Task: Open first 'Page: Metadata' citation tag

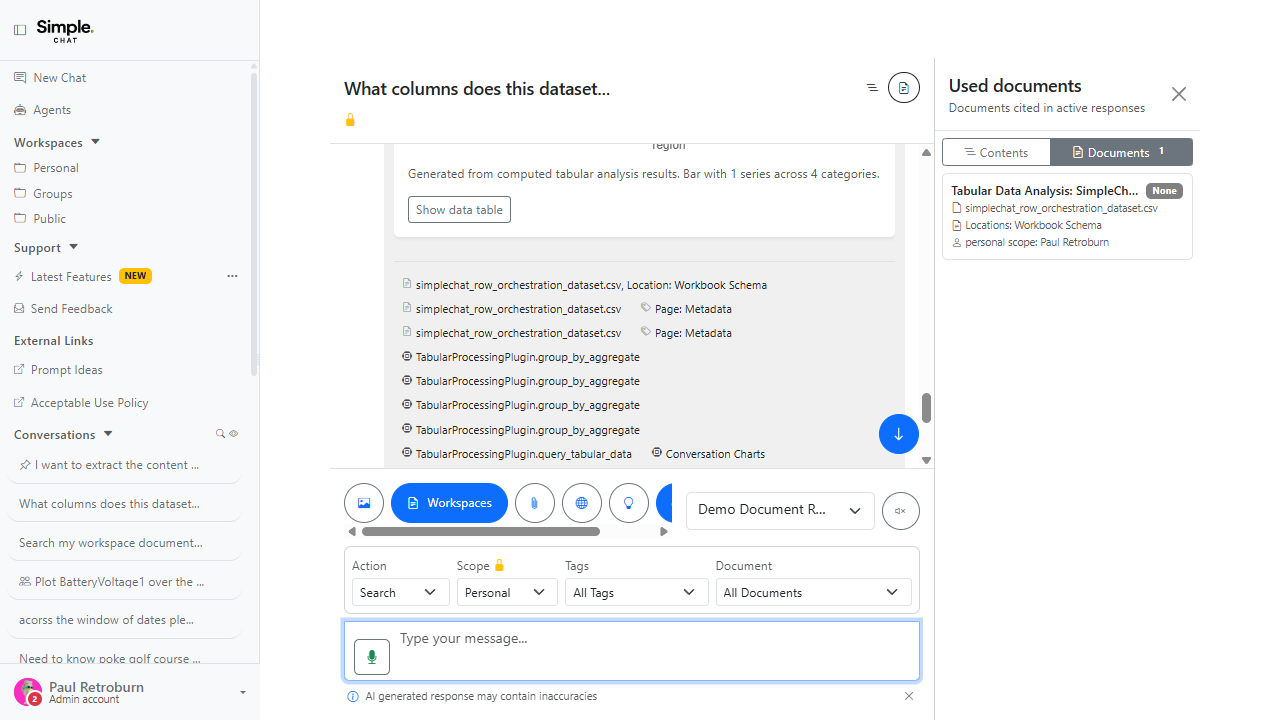Action: [x=686, y=309]
